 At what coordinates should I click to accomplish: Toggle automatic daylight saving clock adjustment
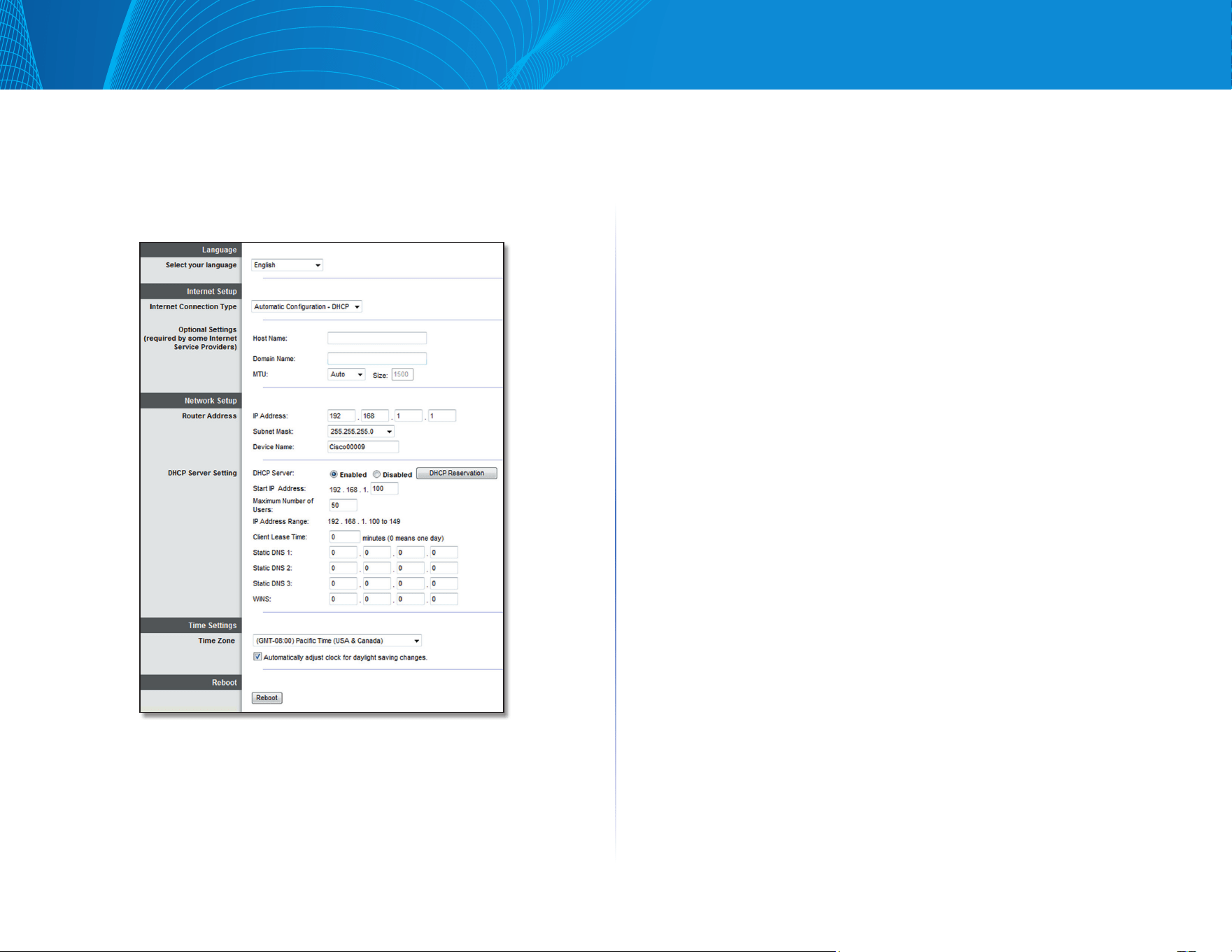coord(257,657)
